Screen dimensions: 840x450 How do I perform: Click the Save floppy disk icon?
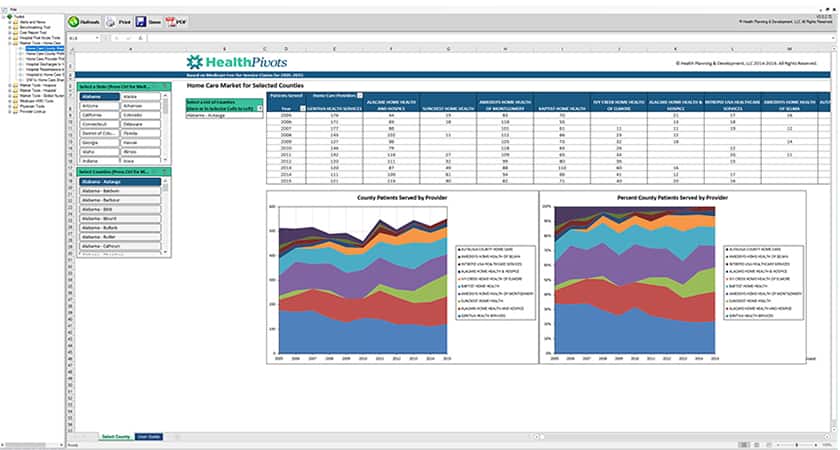point(140,22)
